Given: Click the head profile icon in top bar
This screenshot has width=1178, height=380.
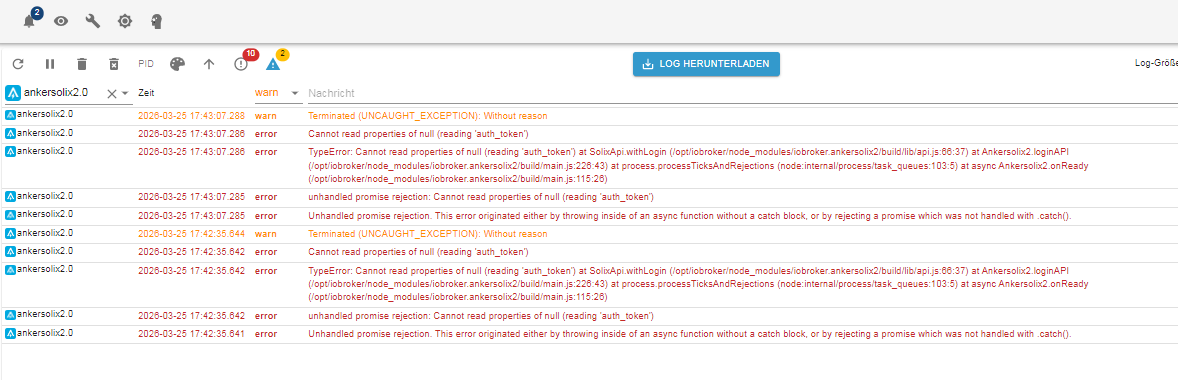Looking at the screenshot, I should tap(156, 21).
